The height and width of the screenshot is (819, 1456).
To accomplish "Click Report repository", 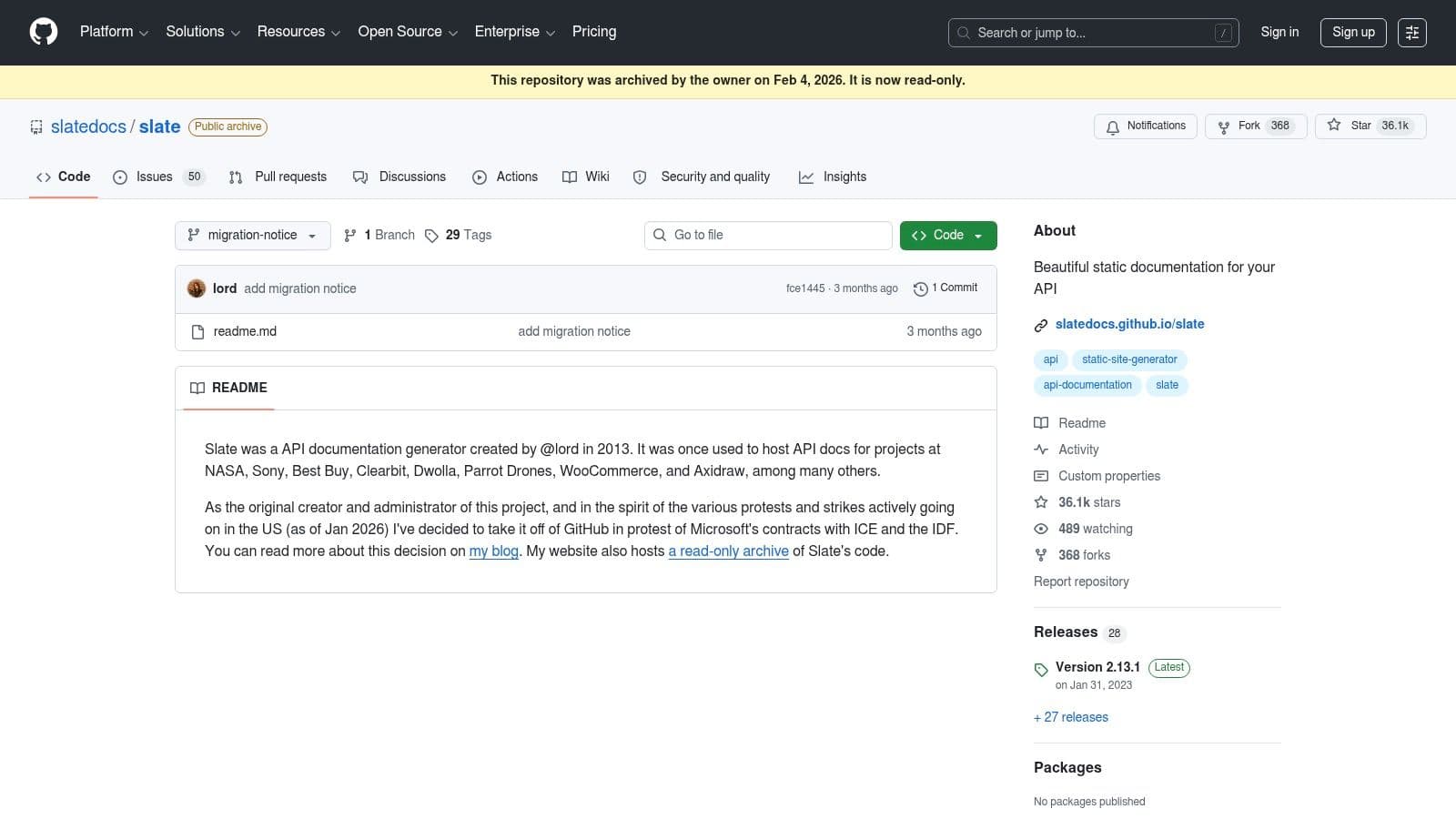I will pos(1081,581).
